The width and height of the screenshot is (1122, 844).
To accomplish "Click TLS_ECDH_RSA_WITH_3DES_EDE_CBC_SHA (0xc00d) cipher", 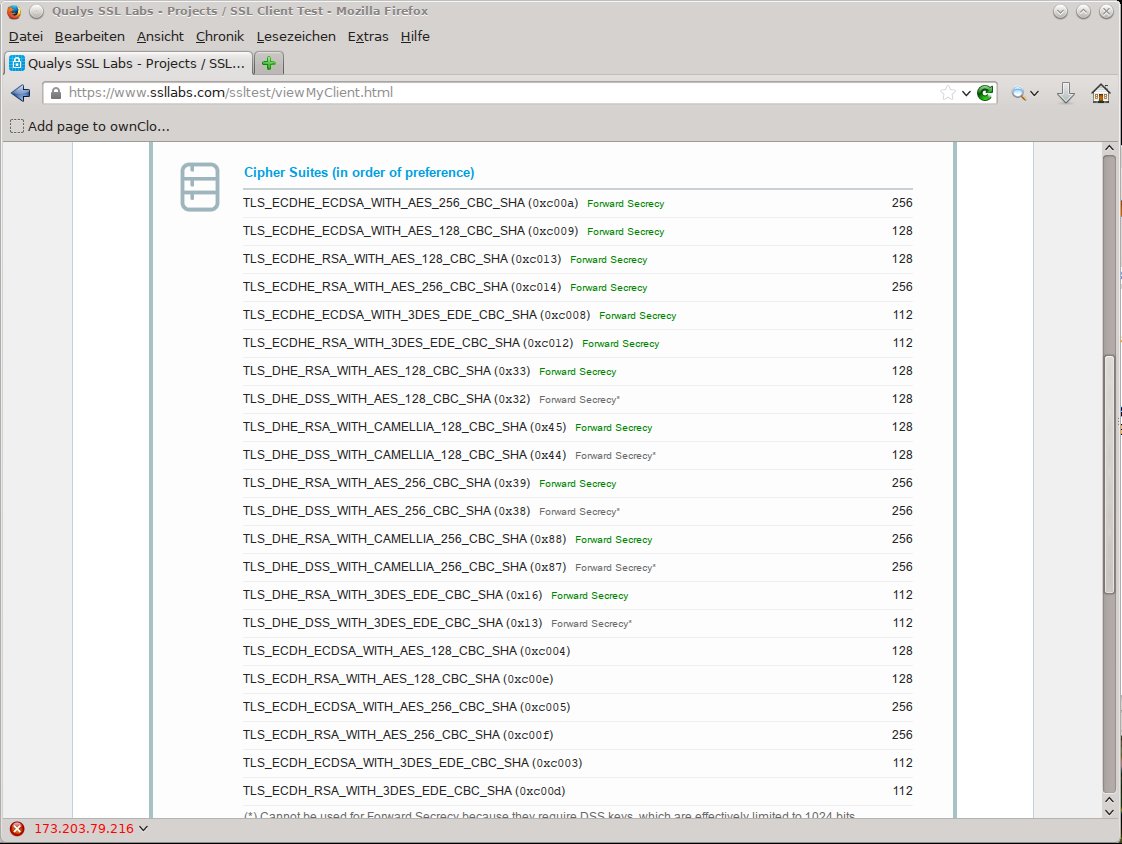I will coord(404,791).
